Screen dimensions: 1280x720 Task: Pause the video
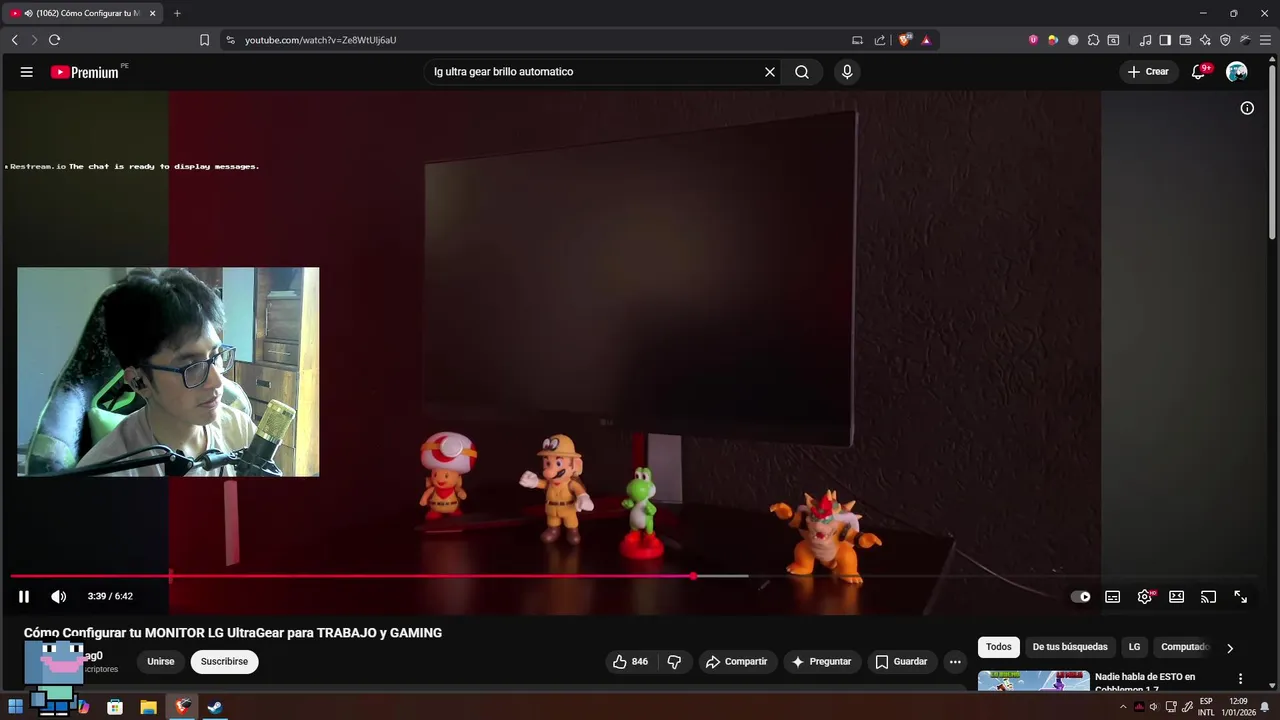(x=24, y=597)
